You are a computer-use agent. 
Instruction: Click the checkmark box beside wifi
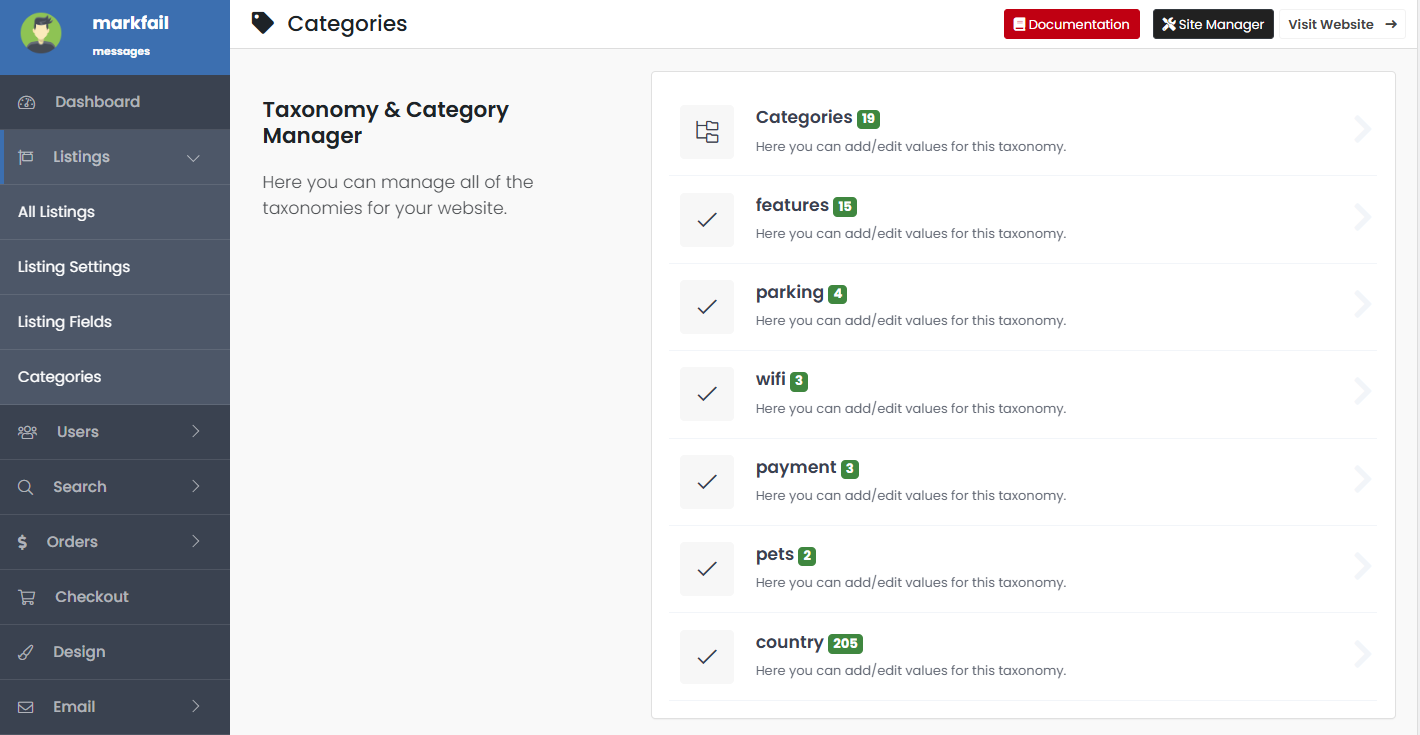click(707, 394)
